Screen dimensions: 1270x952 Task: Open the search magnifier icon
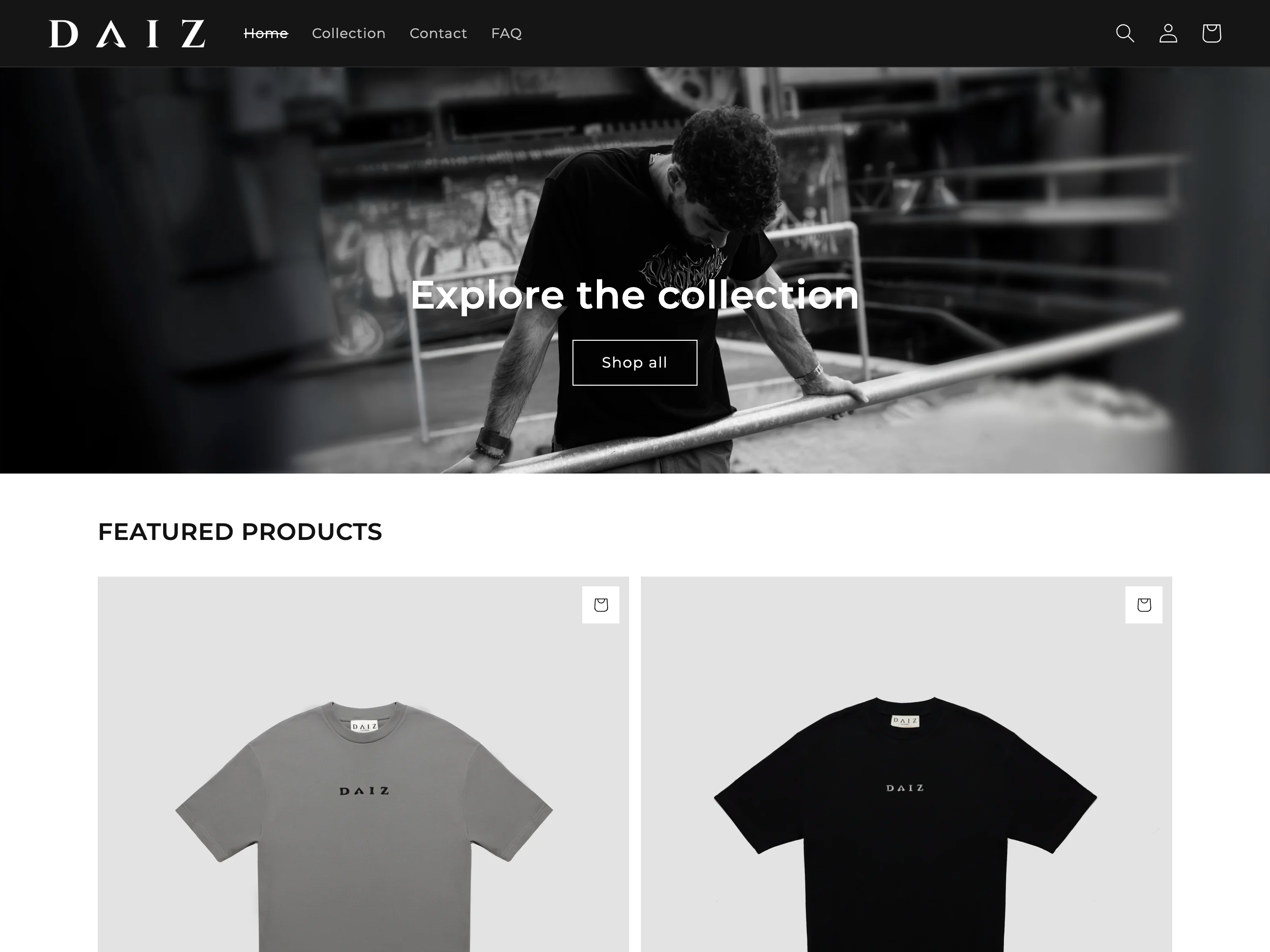1125,33
